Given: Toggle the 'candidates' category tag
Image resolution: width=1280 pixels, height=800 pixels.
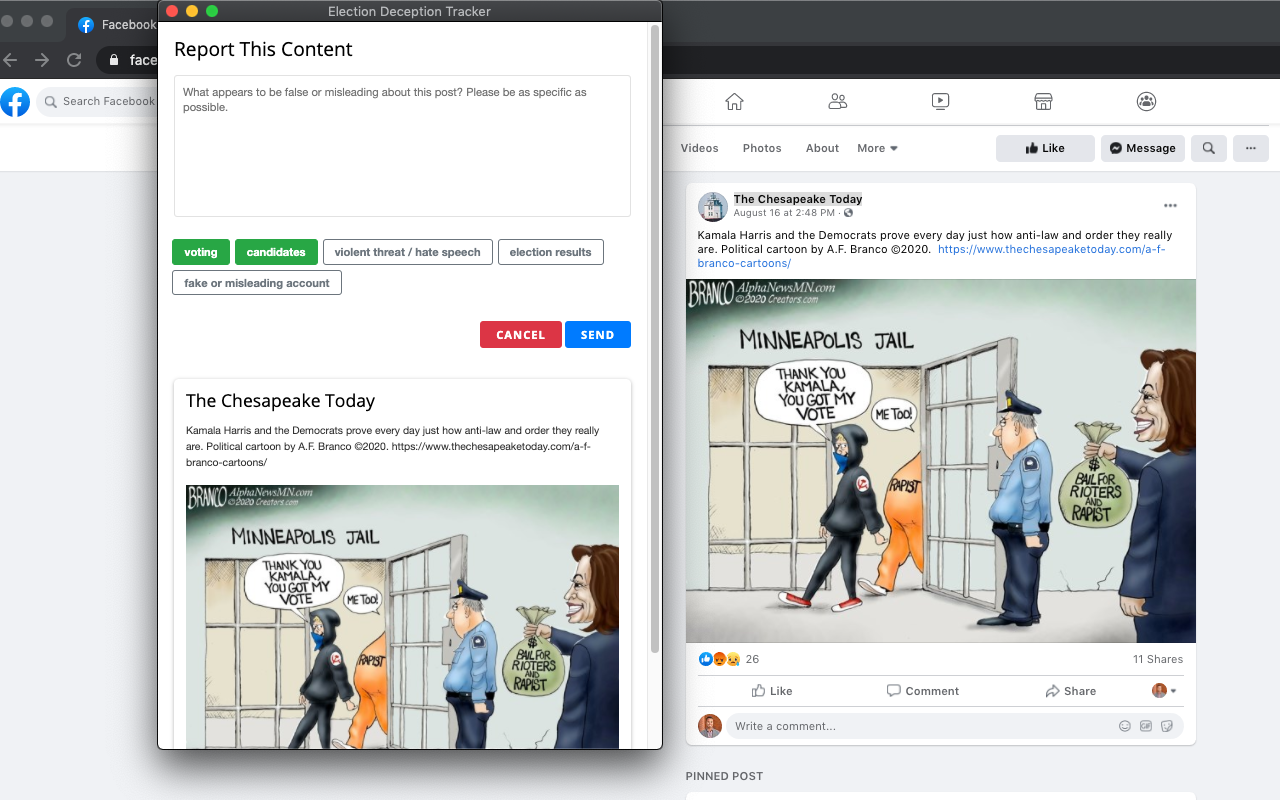Looking at the screenshot, I should (x=276, y=252).
